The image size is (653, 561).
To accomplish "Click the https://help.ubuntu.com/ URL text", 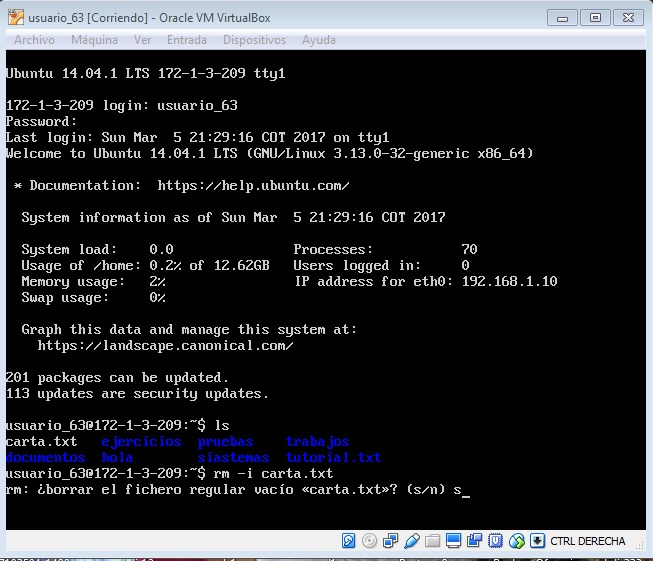I will tap(253, 185).
